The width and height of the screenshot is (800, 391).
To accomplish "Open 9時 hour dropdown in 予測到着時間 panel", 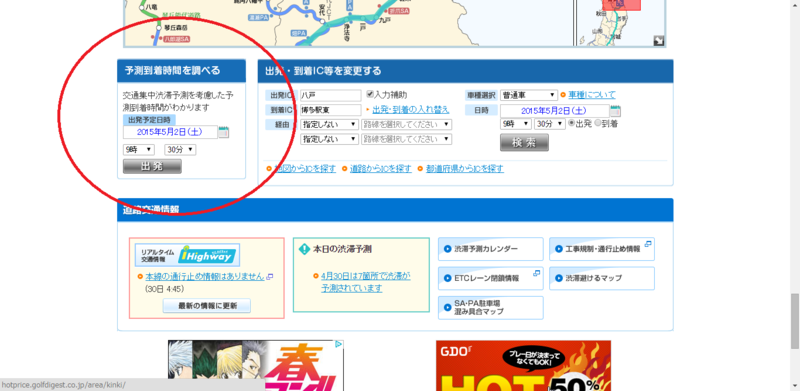I will [x=139, y=150].
